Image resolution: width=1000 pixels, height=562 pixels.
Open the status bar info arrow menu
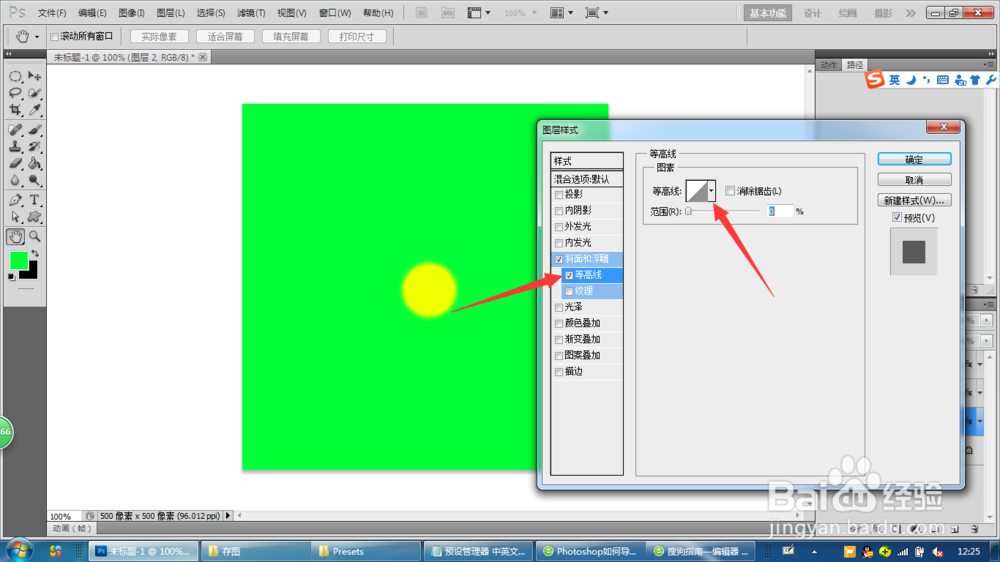pyautogui.click(x=228, y=515)
